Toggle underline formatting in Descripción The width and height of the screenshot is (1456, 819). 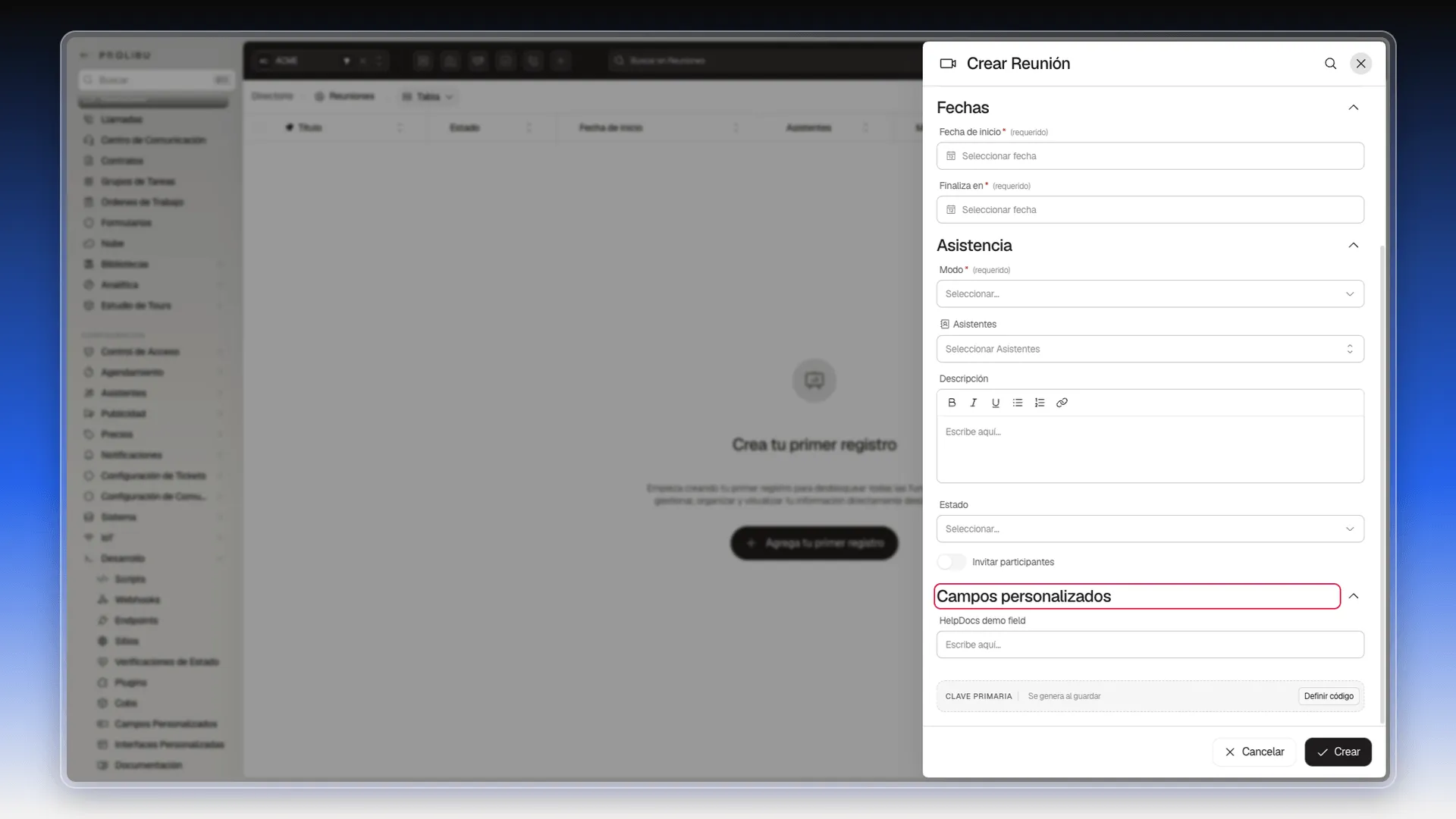pos(996,403)
